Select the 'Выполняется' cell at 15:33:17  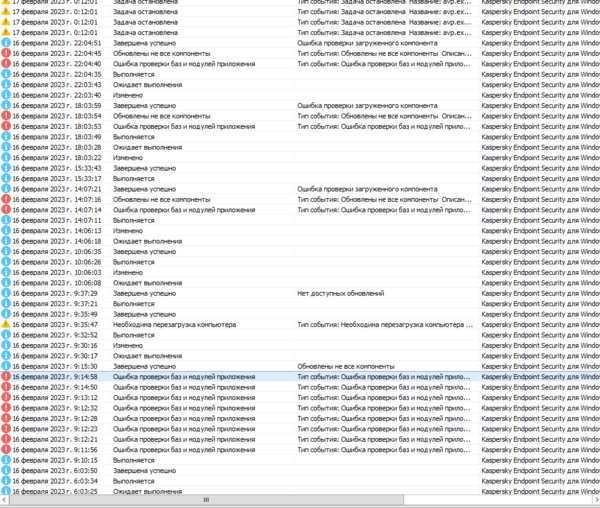click(x=134, y=178)
